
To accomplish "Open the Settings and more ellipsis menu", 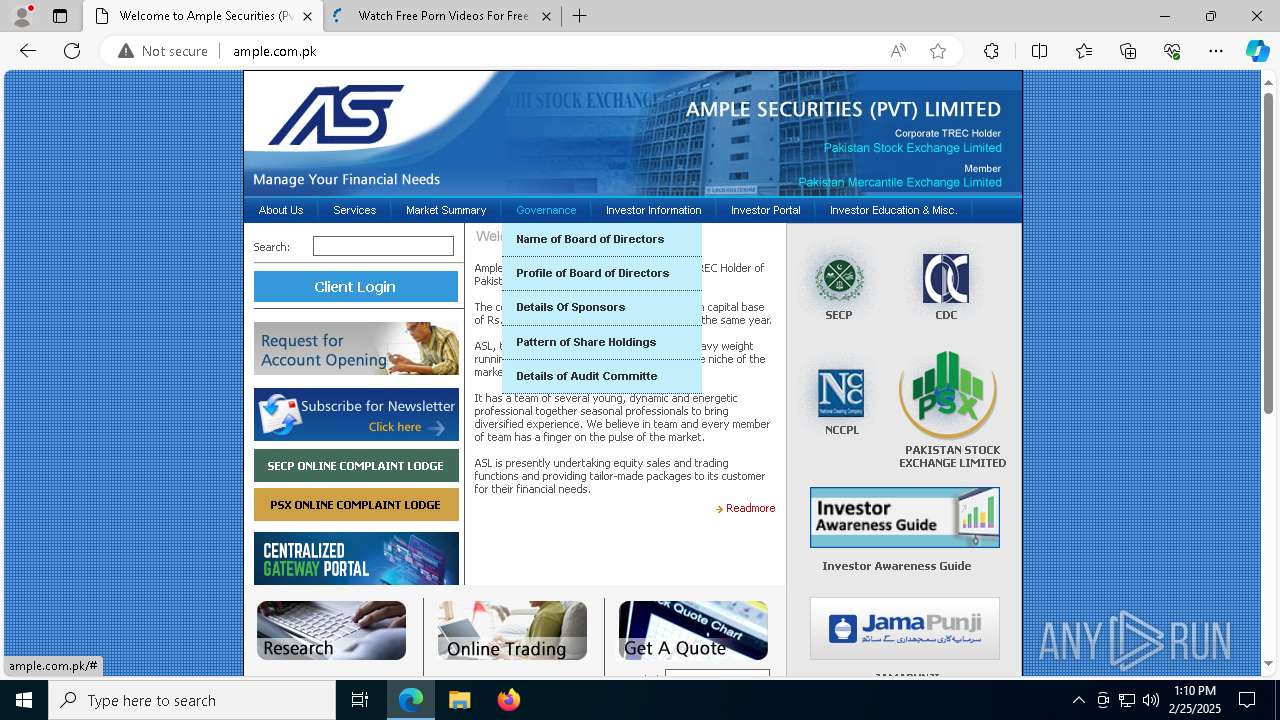I will [1216, 51].
